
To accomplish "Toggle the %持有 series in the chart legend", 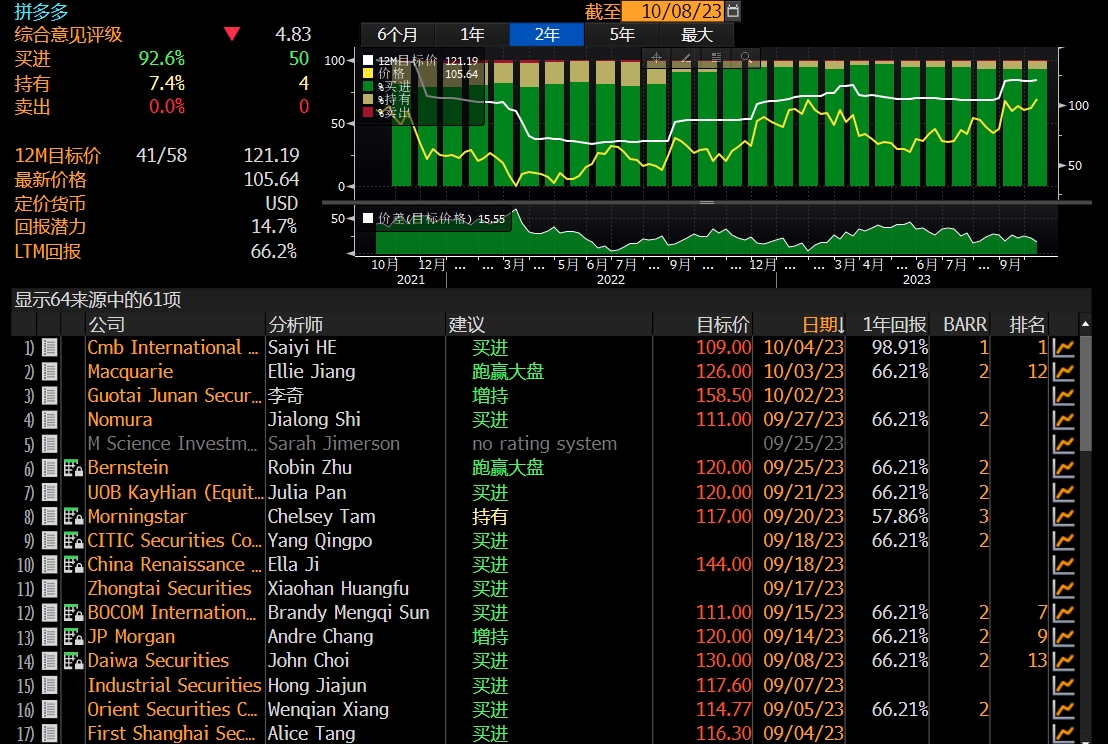I will [367, 99].
